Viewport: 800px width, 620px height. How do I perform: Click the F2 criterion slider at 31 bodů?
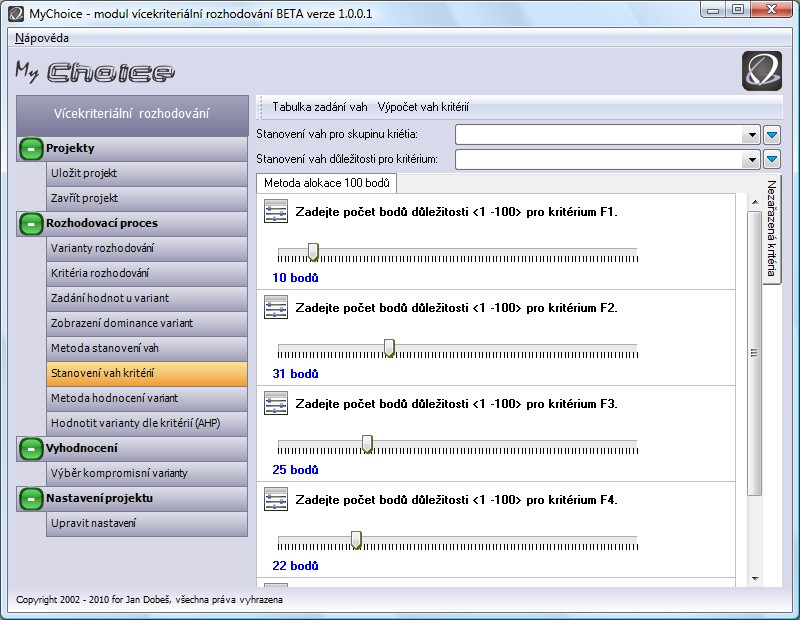pos(389,348)
